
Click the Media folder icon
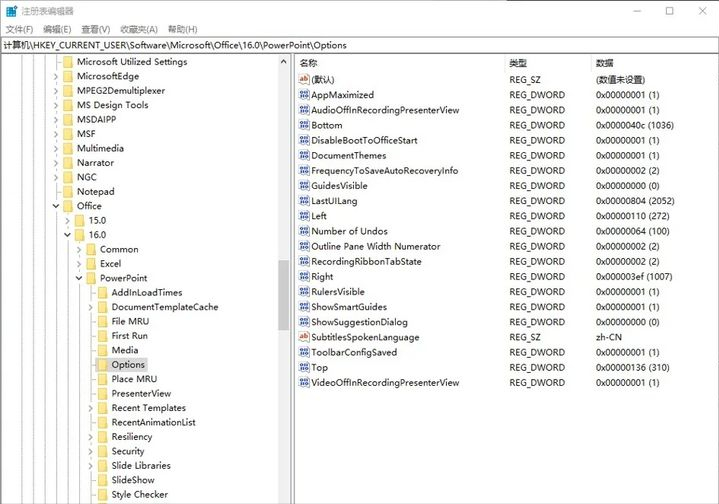[x=103, y=350]
